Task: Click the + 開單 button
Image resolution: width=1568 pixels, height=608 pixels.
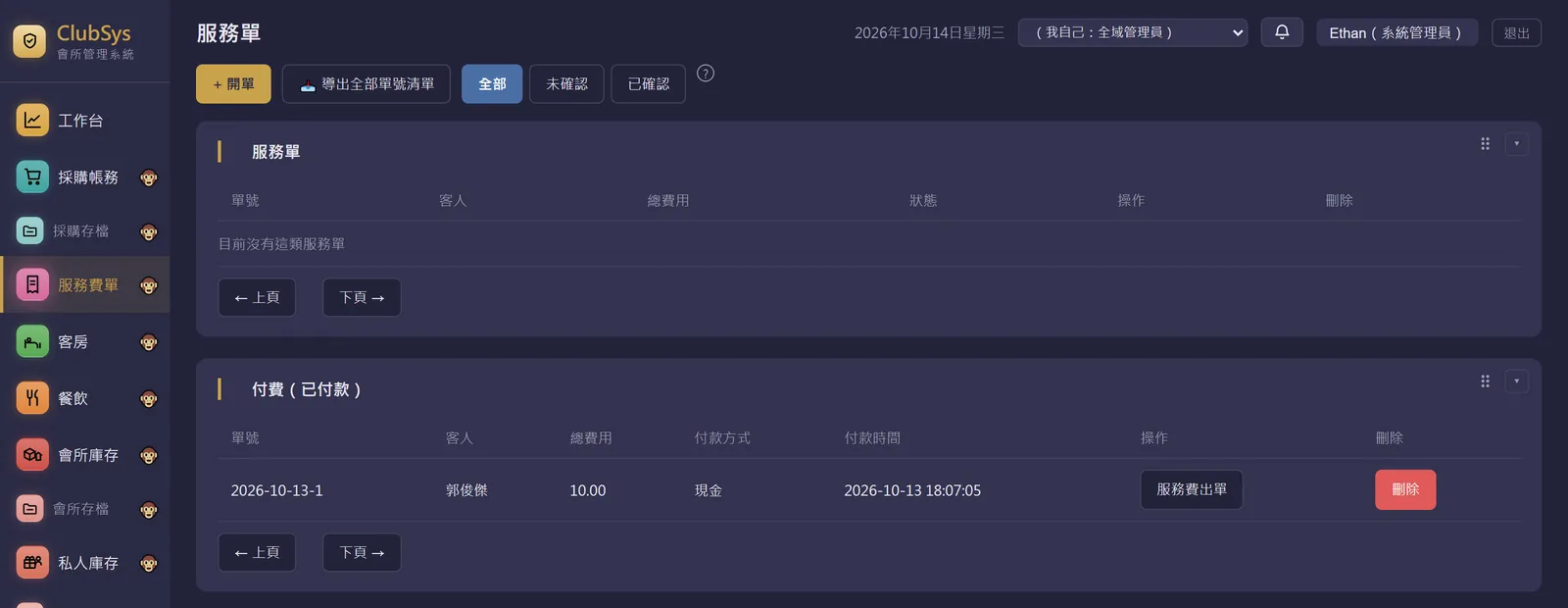Action: click(x=233, y=84)
